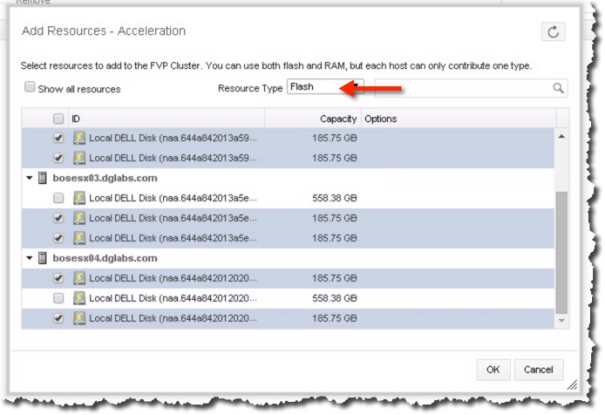Uncheck last 185.75 GB disk under bosesx04
The height and width of the screenshot is (415, 605).
(x=58, y=318)
